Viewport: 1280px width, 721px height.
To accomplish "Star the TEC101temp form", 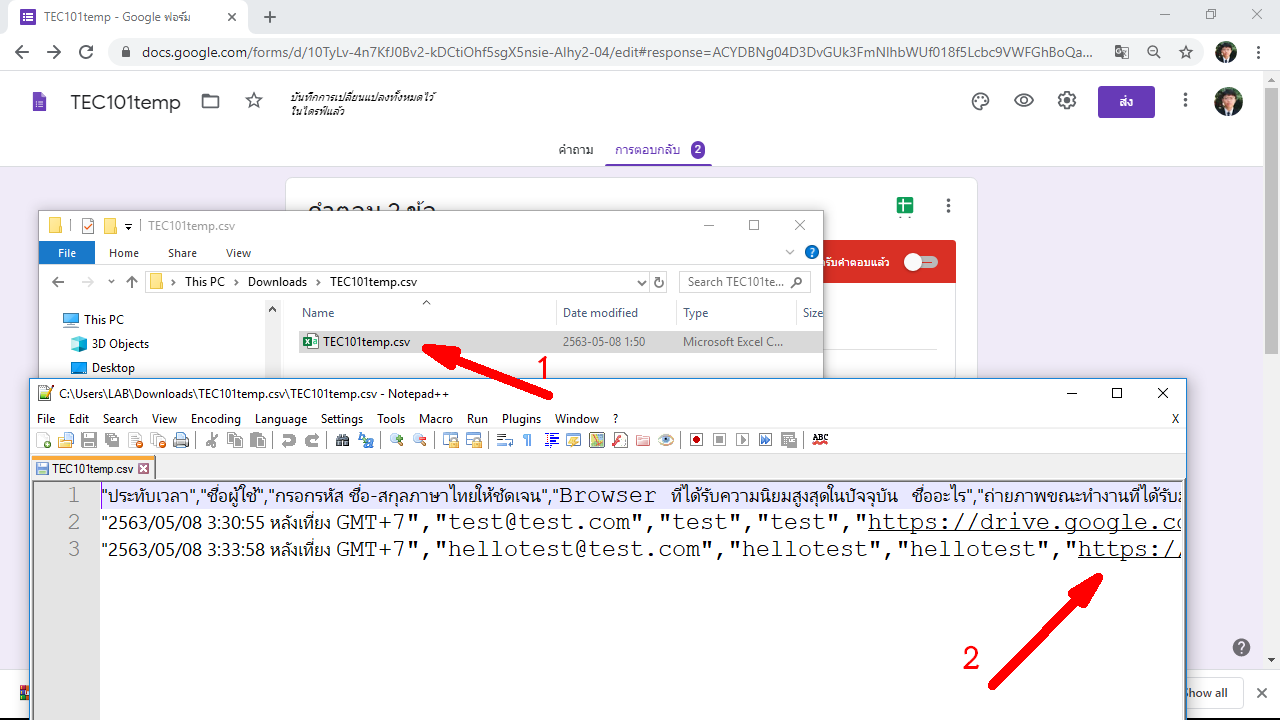I will (x=254, y=101).
